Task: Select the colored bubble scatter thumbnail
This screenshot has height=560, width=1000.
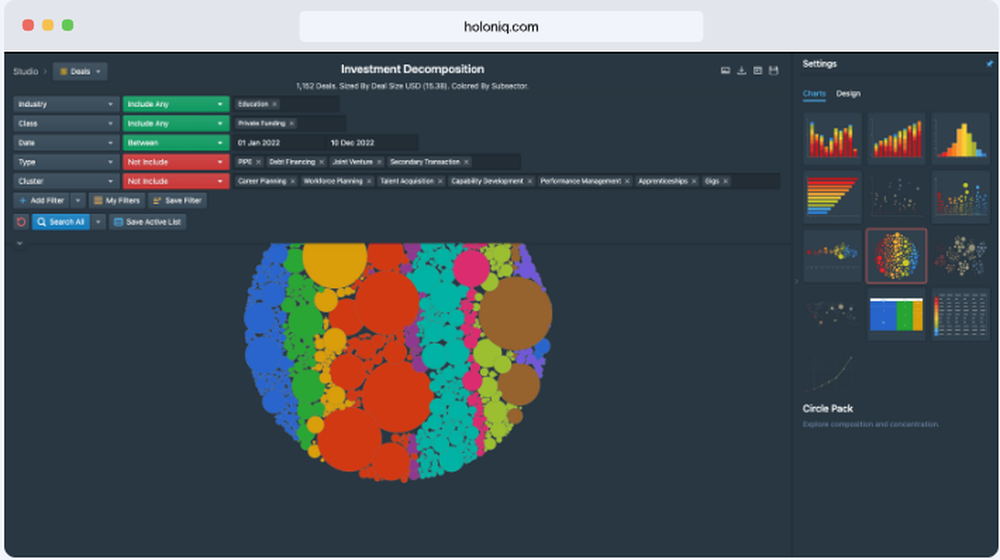Action: click(960, 196)
